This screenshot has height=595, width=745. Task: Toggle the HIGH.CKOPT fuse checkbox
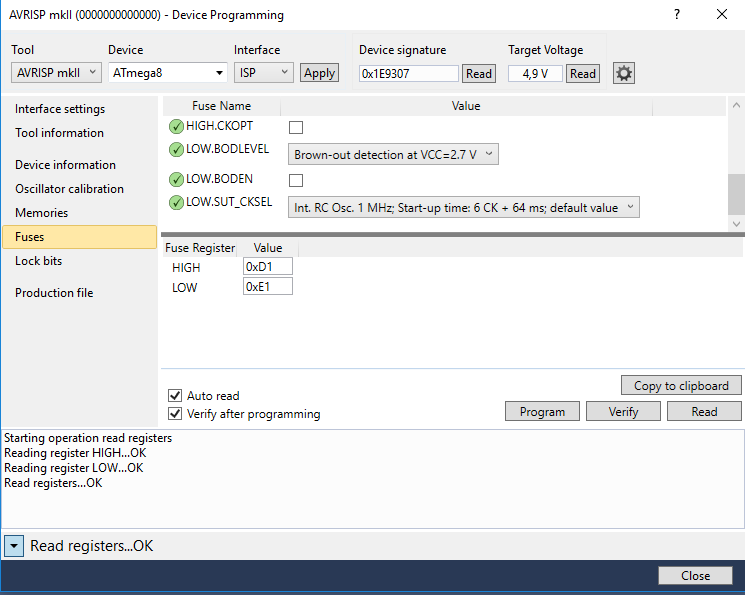296,127
